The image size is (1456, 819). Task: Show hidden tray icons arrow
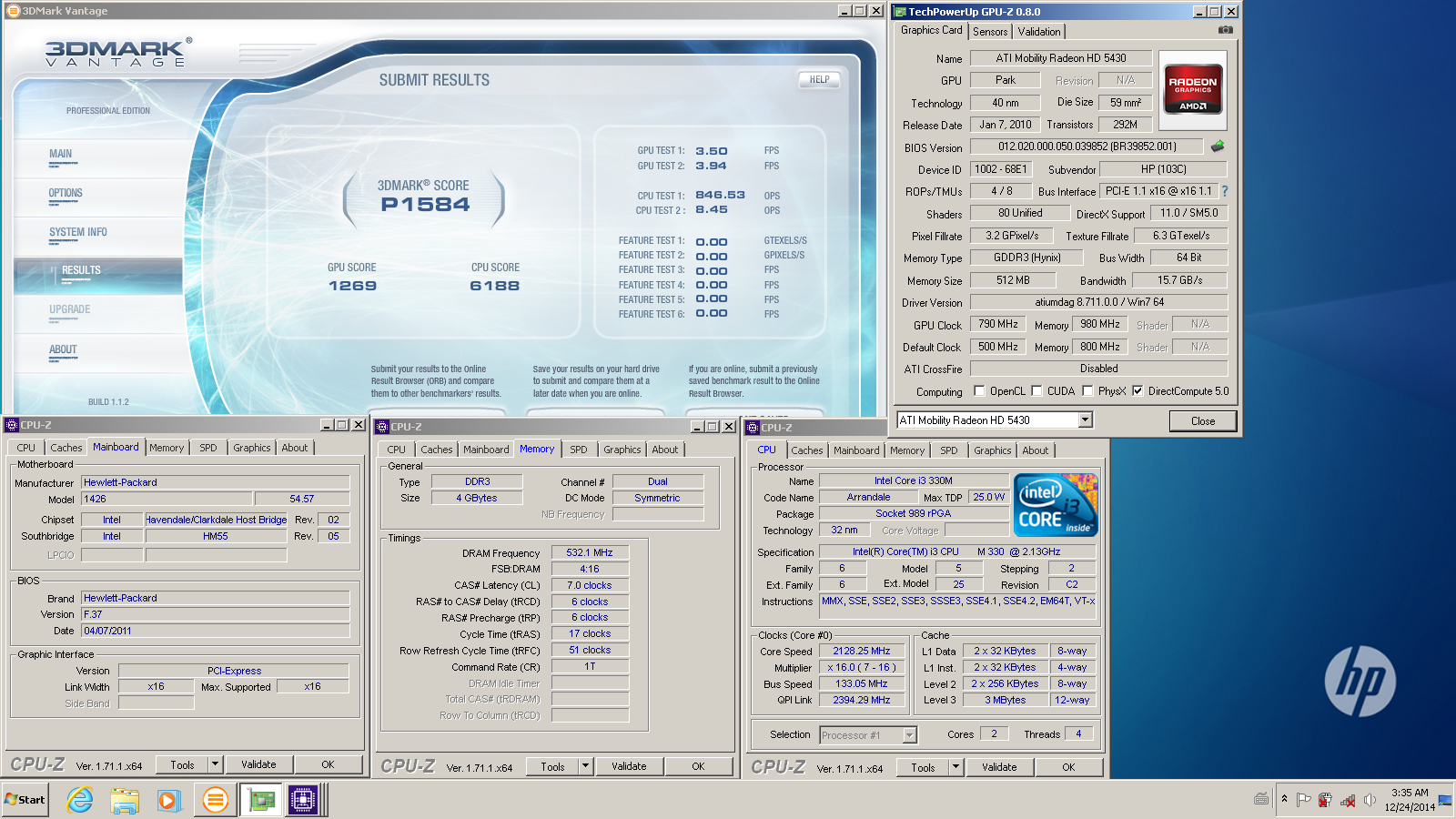tap(1284, 799)
